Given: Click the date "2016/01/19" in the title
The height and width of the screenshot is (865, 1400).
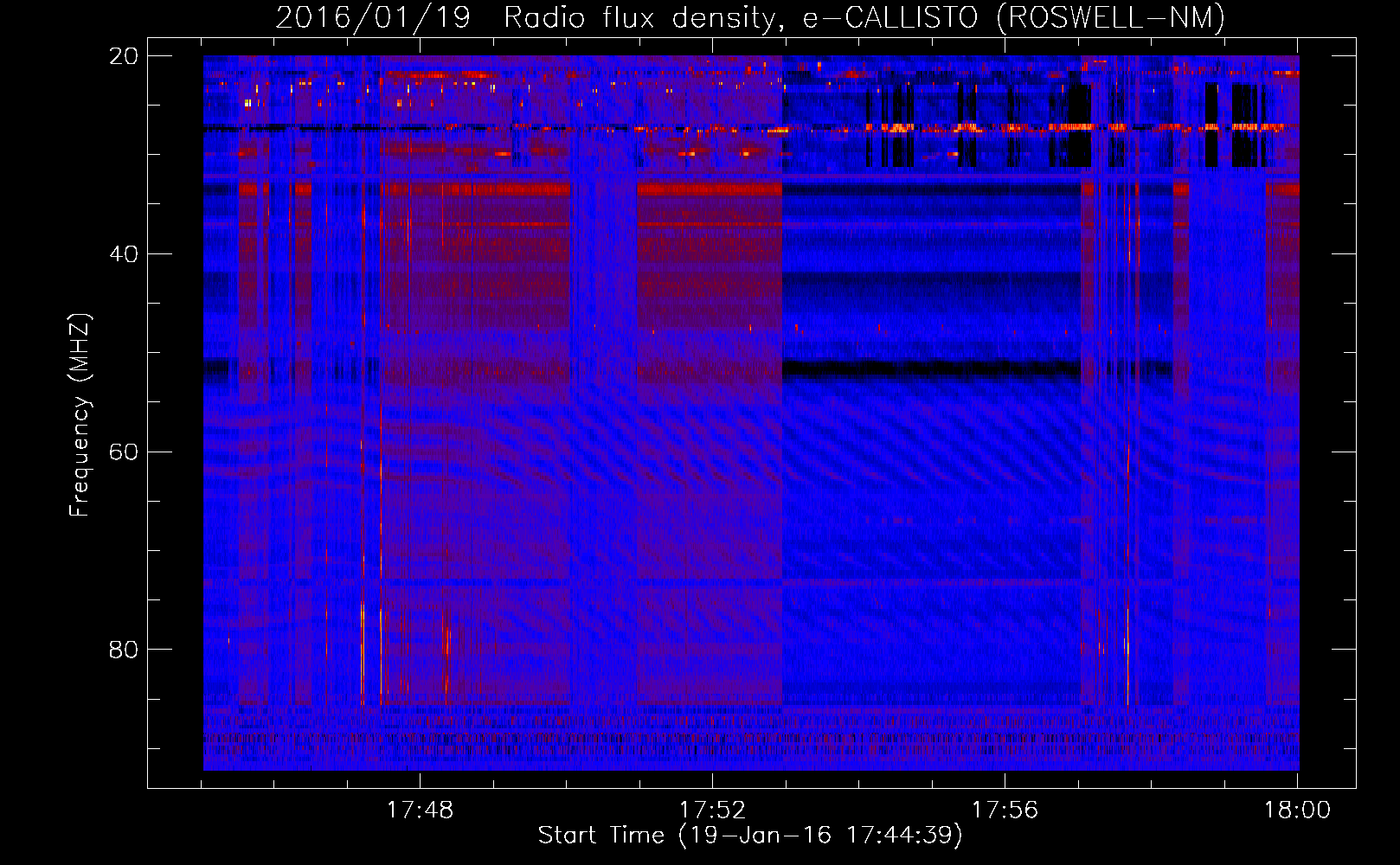Looking at the screenshot, I should pos(373,17).
